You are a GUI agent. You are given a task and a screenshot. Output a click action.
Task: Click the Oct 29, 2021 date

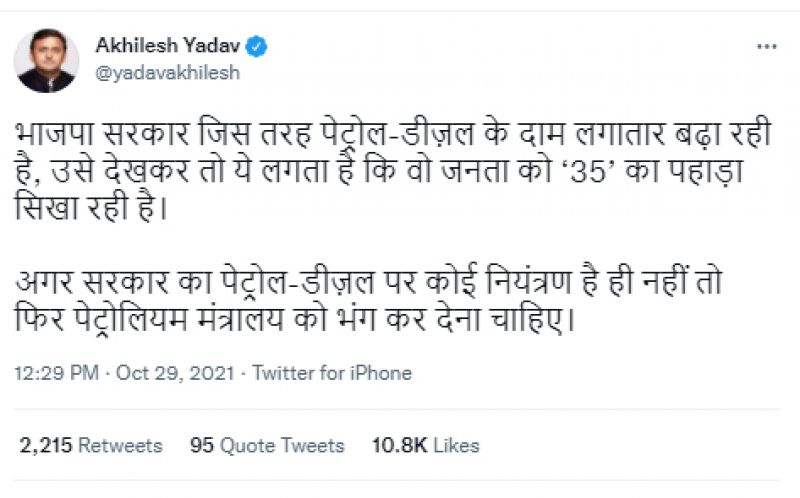click(x=176, y=373)
